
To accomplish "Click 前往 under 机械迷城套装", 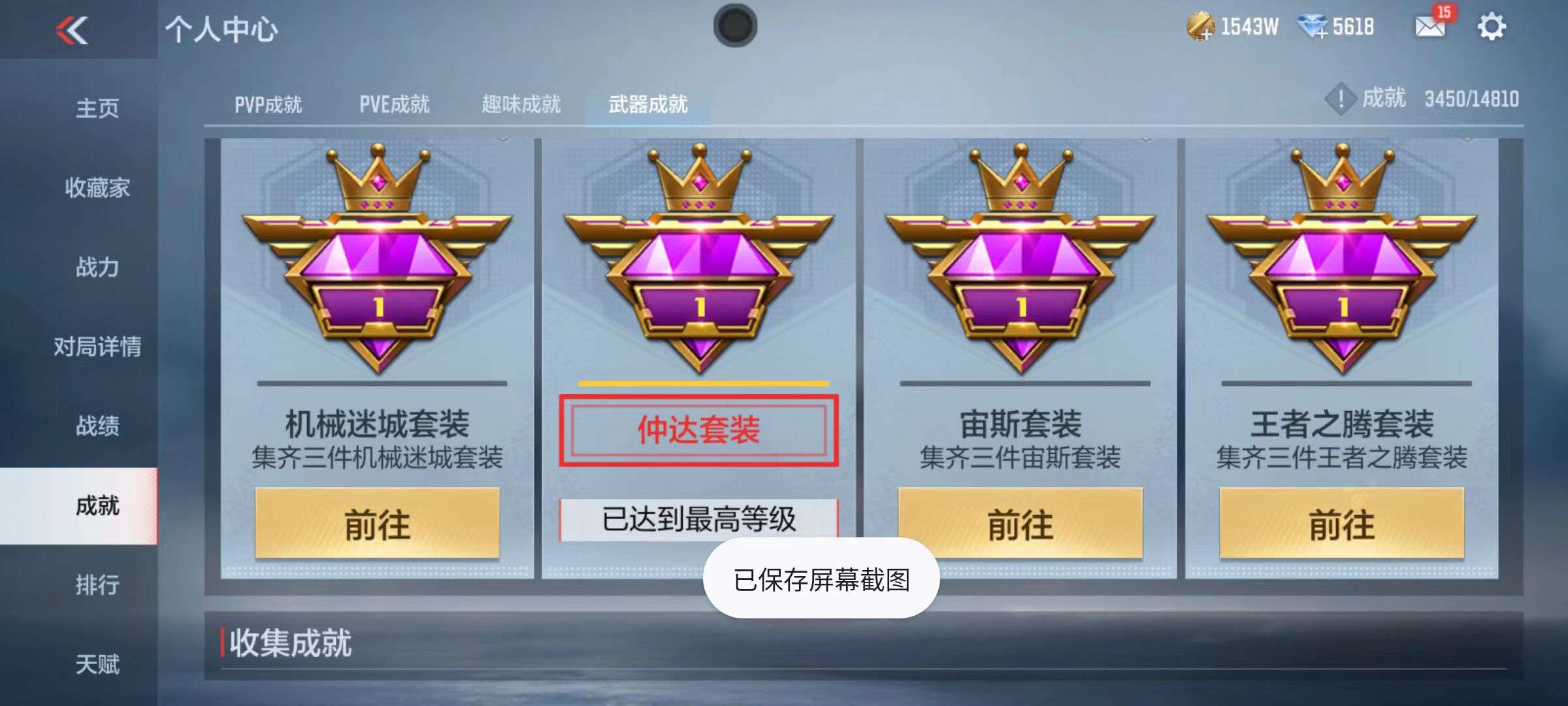I will coord(378,524).
